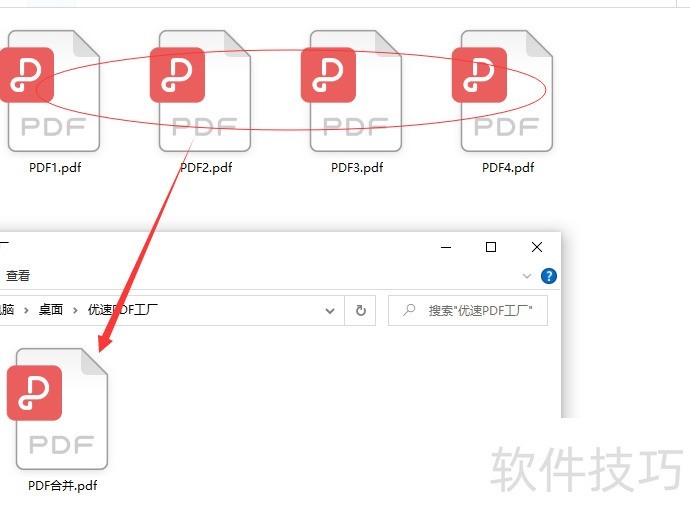The width and height of the screenshot is (690, 521).
Task: Go to 桌面 in the address breadcrumb
Action: pos(51,310)
